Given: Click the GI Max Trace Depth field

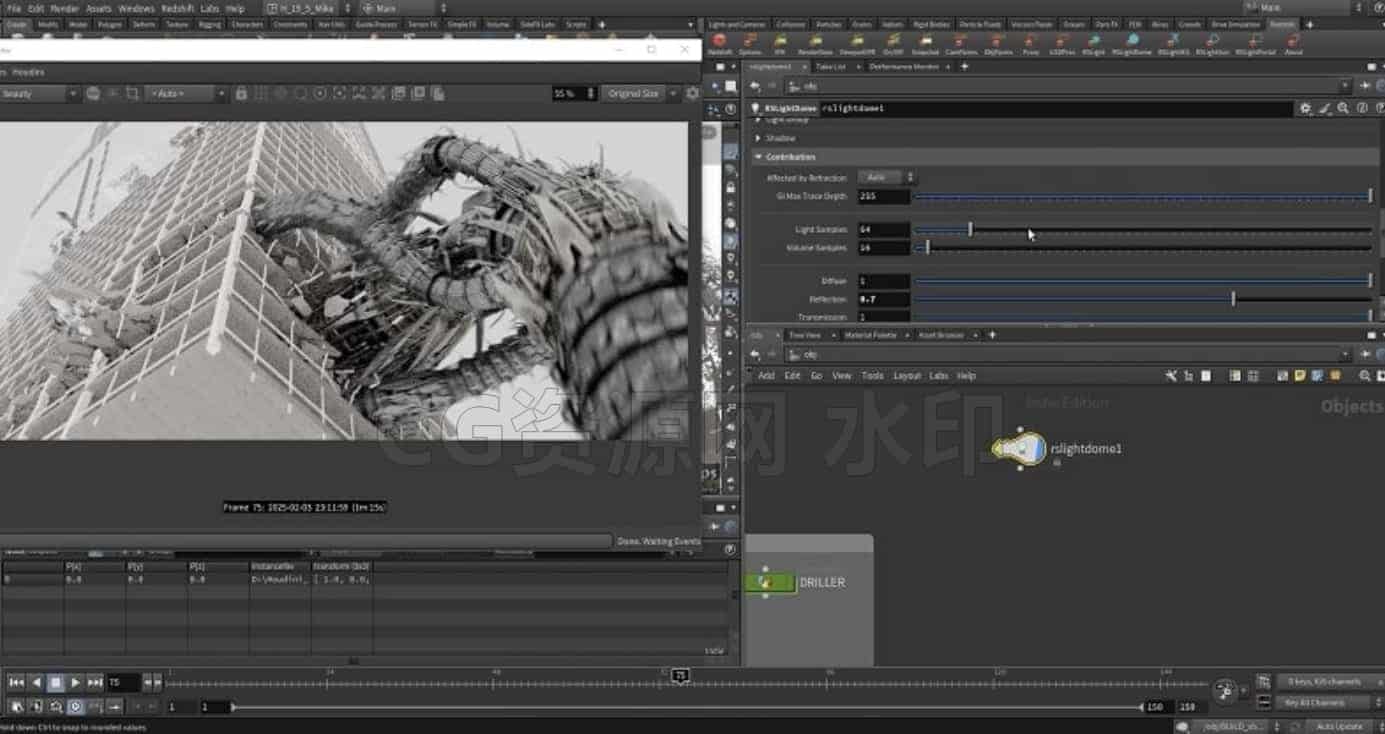Looking at the screenshot, I should pyautogui.click(x=884, y=196).
